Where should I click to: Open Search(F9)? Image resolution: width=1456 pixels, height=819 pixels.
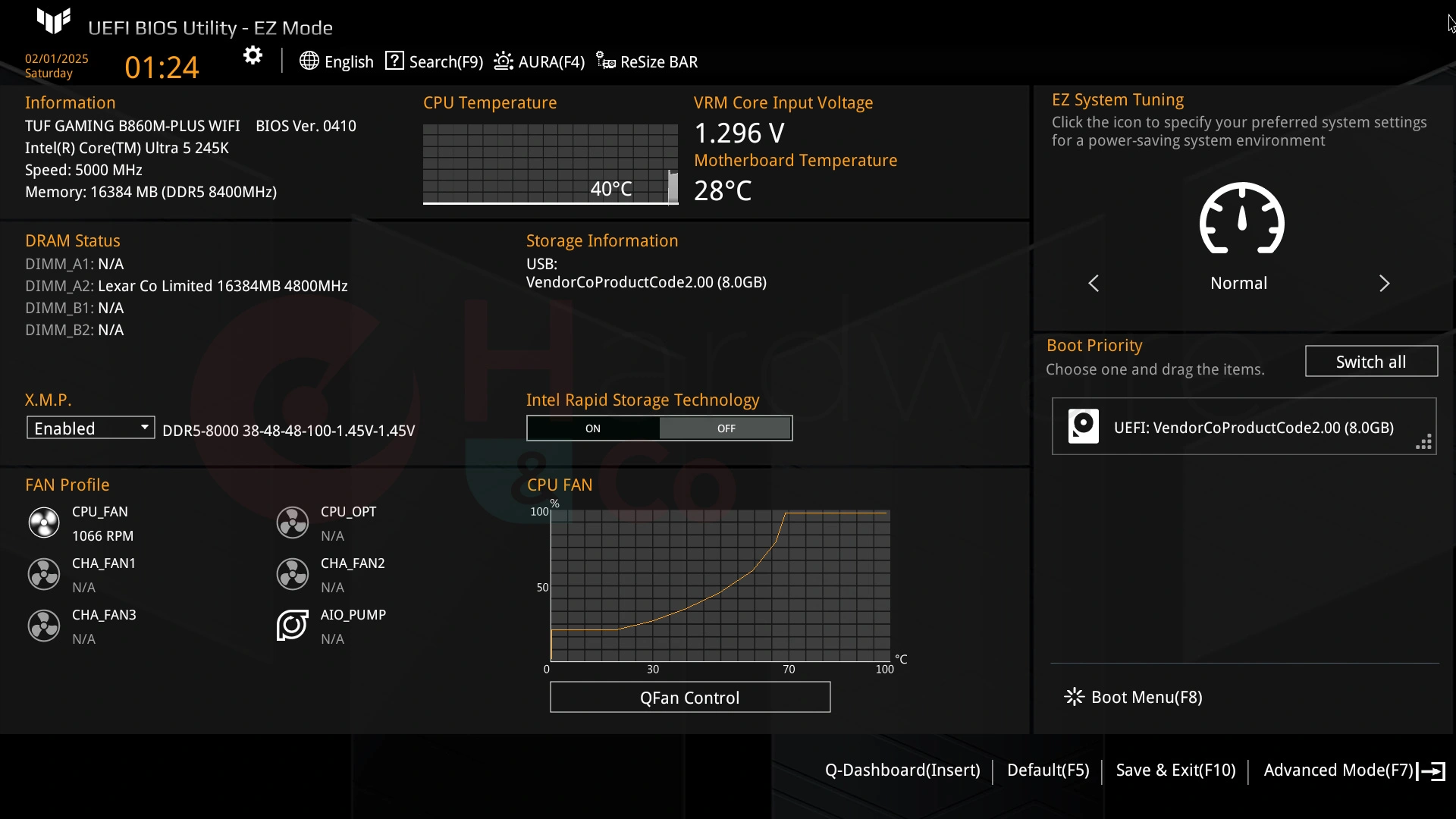[x=435, y=61]
